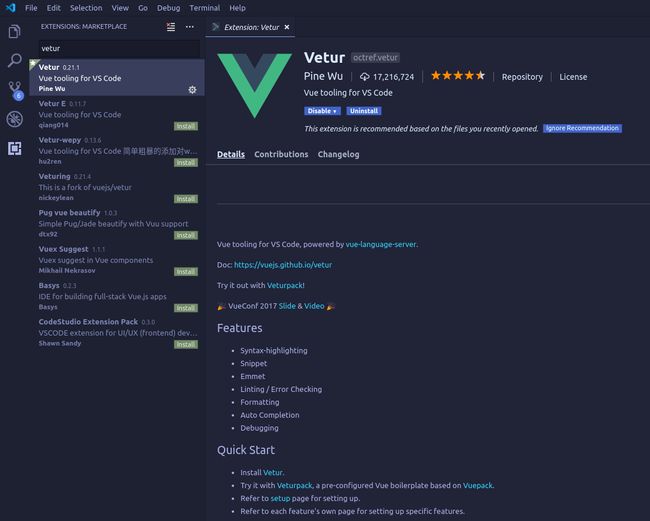Switch to the Details tab

coord(231,154)
